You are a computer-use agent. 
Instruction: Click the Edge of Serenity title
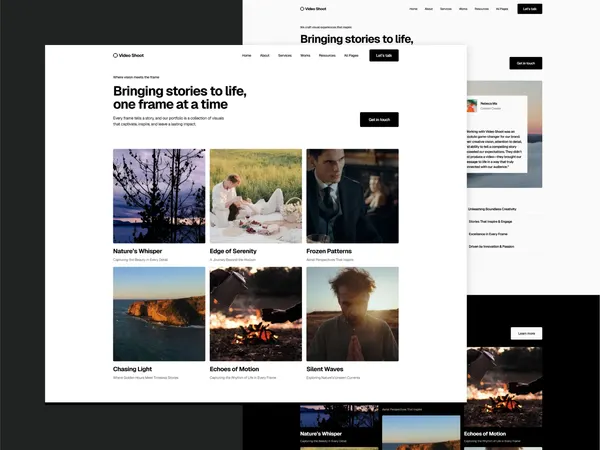tap(233, 251)
